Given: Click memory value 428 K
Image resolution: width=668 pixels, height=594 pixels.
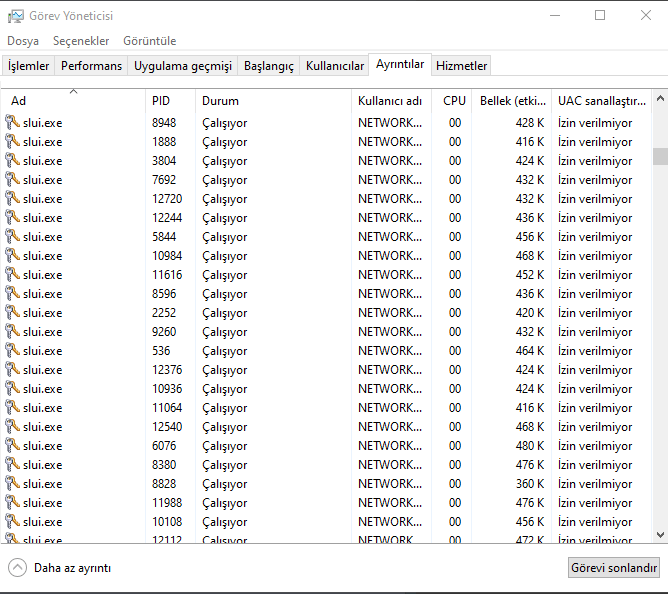Looking at the screenshot, I should click(x=530, y=123).
